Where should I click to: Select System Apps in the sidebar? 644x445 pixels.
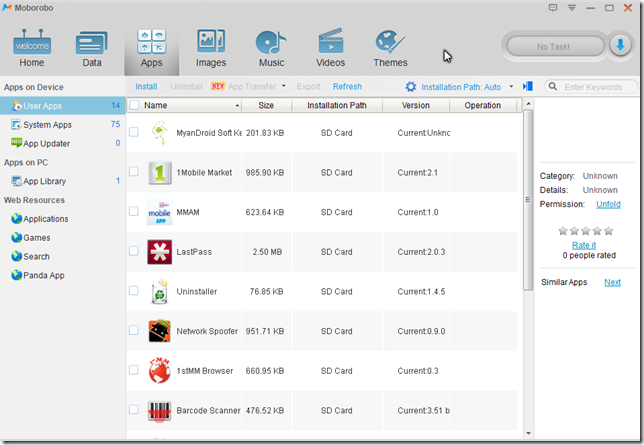coord(62,125)
